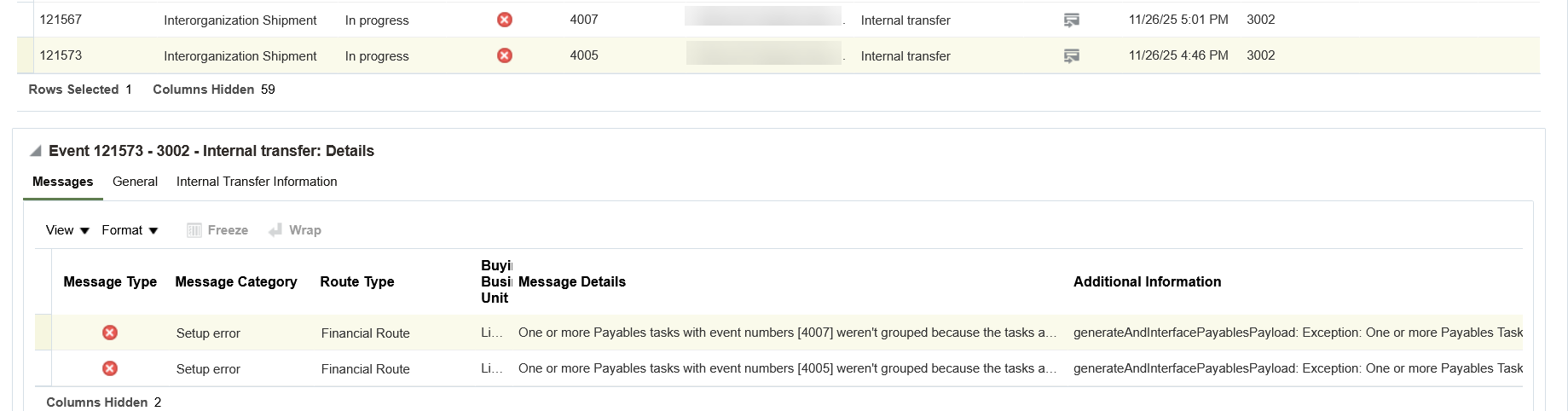Click Interorganization Shipment in row 121573
Screen dimensions: 1568x411
point(240,56)
